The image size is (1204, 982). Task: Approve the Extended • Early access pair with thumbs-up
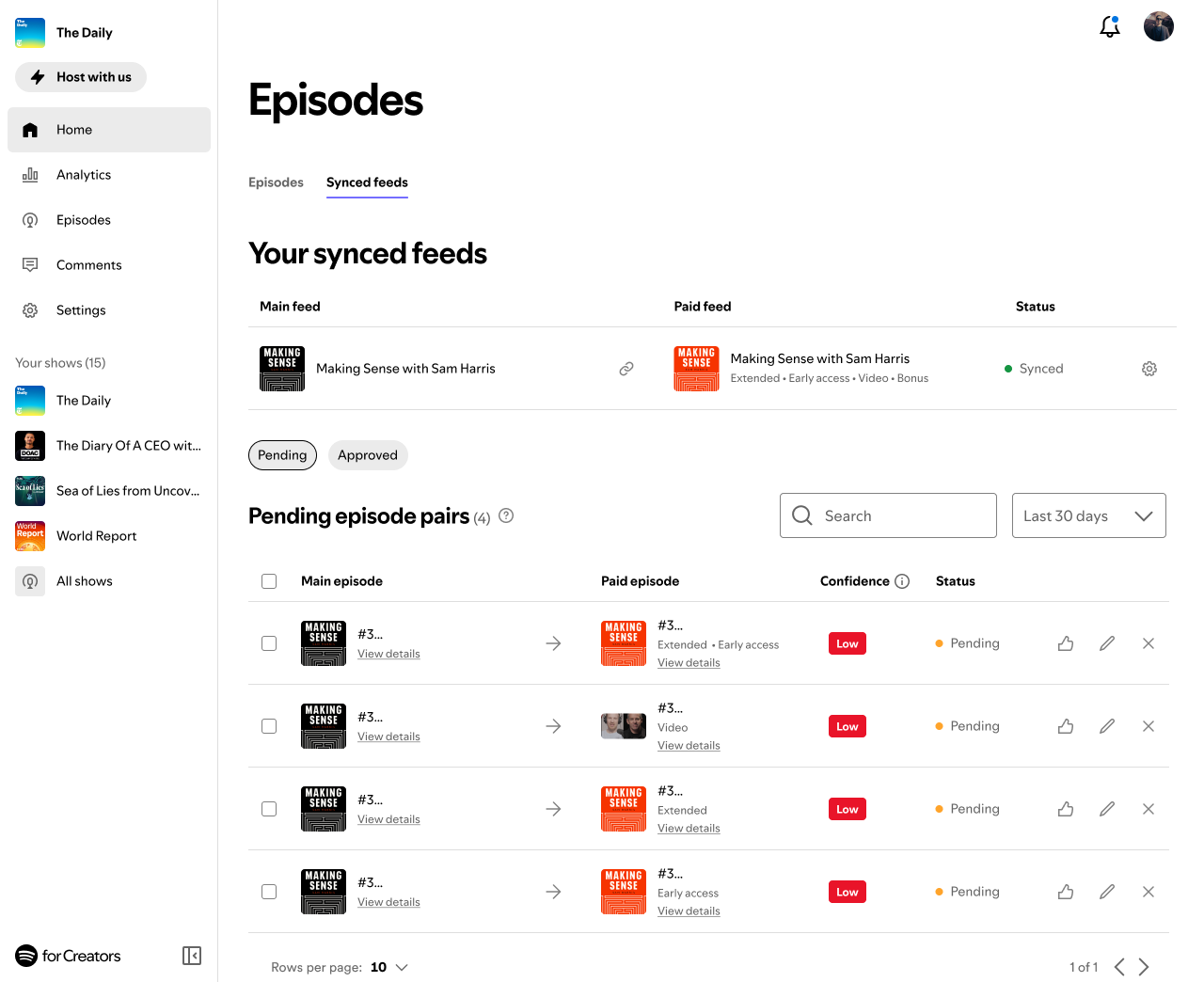[x=1066, y=643]
